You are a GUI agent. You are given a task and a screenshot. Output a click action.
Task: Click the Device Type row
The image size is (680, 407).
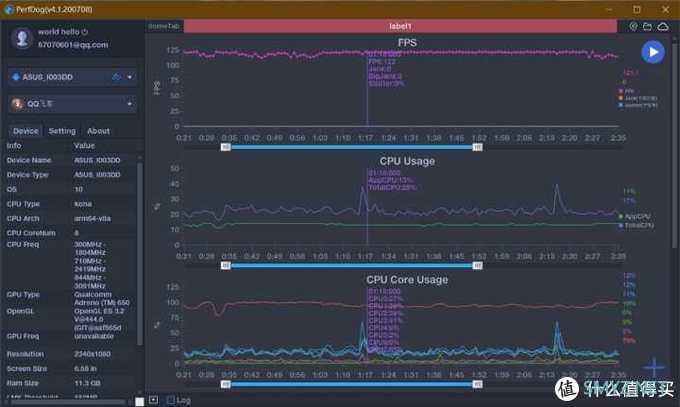70,175
